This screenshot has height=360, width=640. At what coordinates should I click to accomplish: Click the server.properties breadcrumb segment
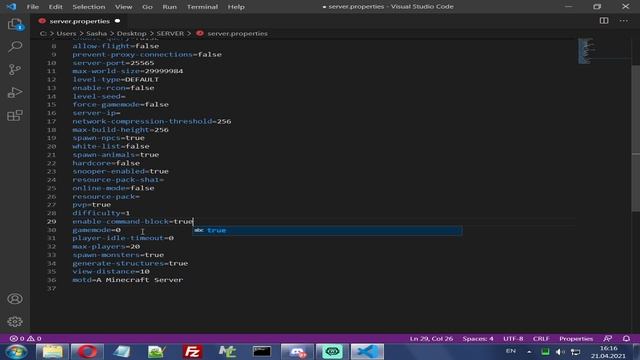click(x=237, y=33)
